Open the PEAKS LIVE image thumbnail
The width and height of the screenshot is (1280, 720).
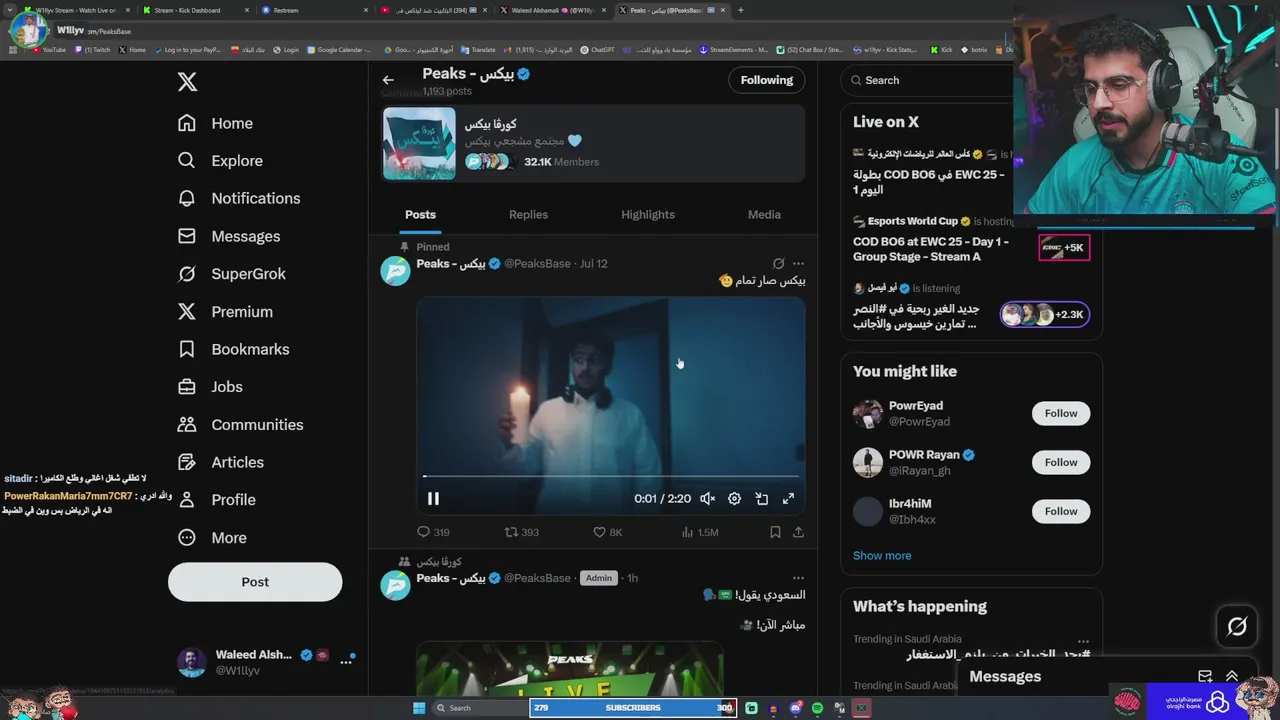[570, 669]
